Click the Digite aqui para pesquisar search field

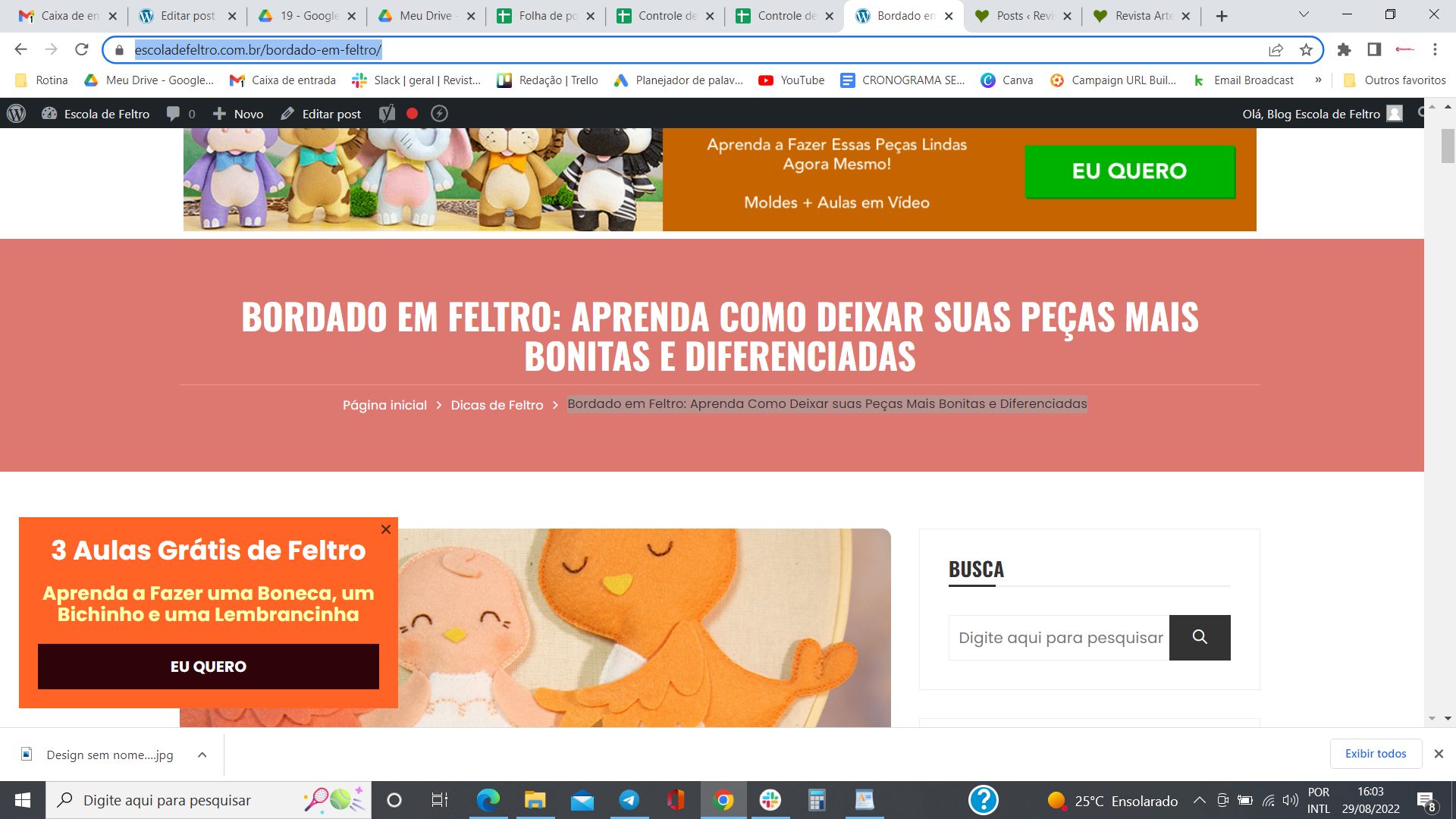click(x=1059, y=638)
